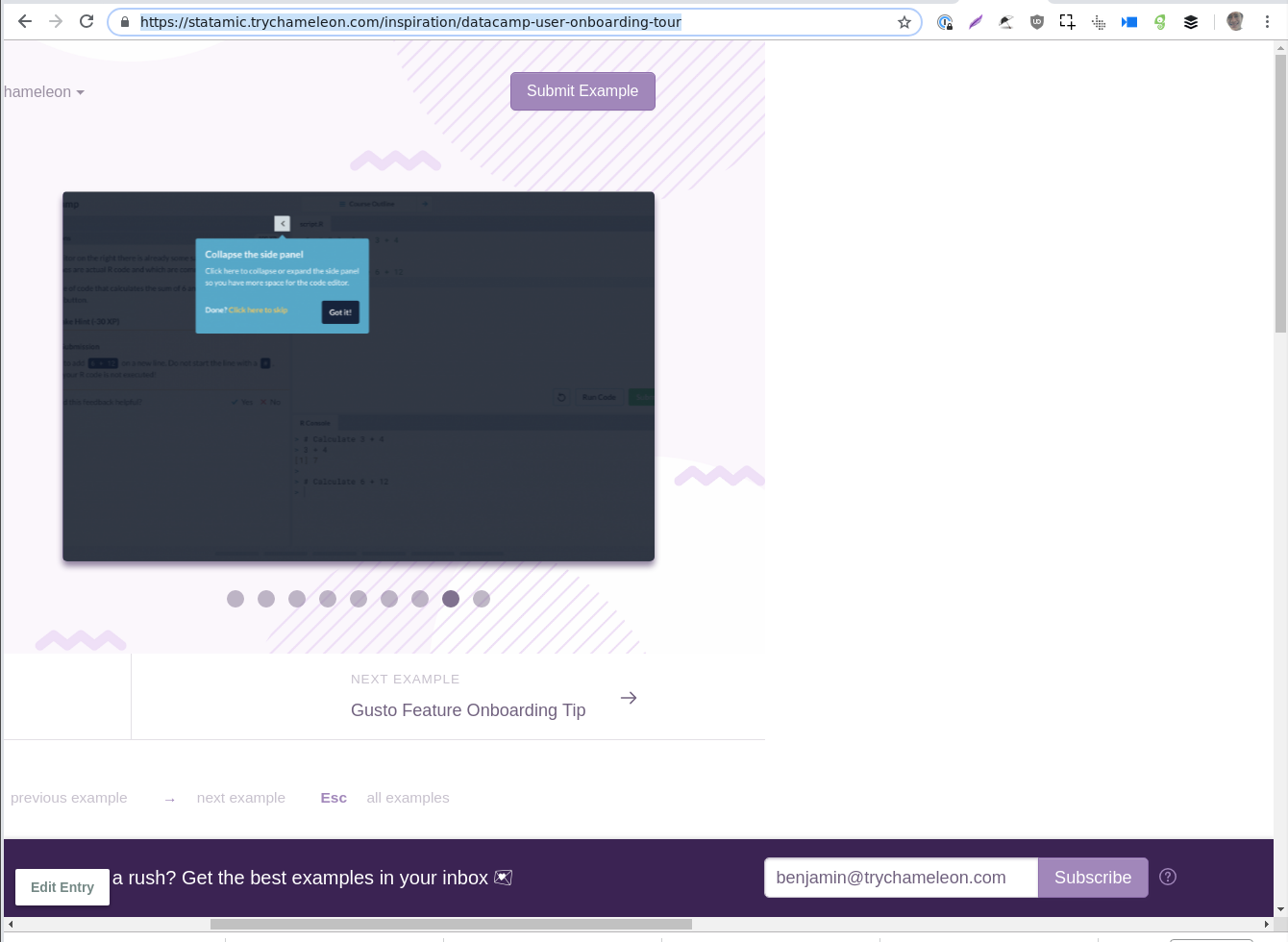Open the 1Password extension icon
This screenshot has width=1288, height=942.
coord(945,22)
